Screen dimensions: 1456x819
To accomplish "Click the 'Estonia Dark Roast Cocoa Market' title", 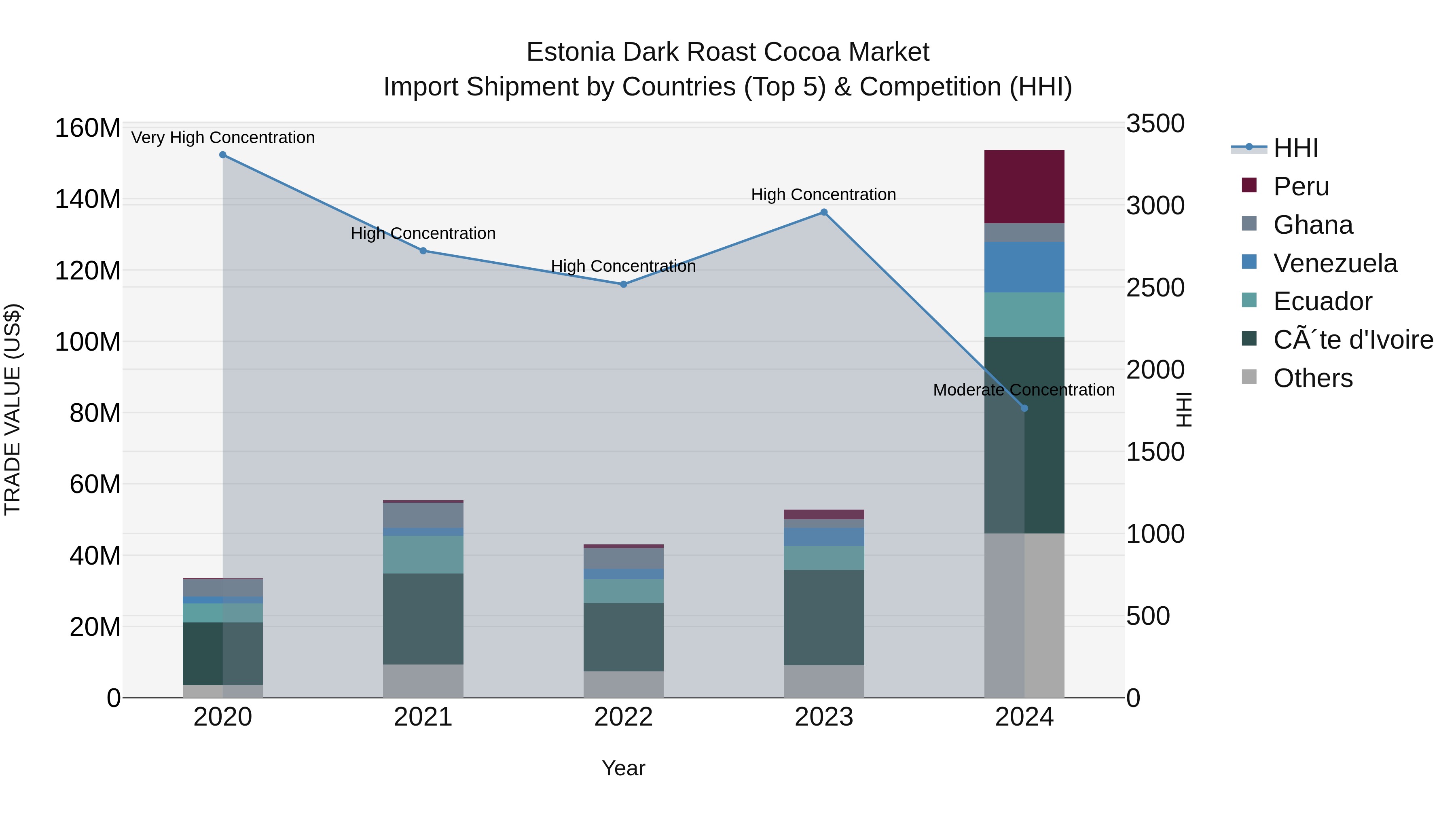I will pos(728,52).
